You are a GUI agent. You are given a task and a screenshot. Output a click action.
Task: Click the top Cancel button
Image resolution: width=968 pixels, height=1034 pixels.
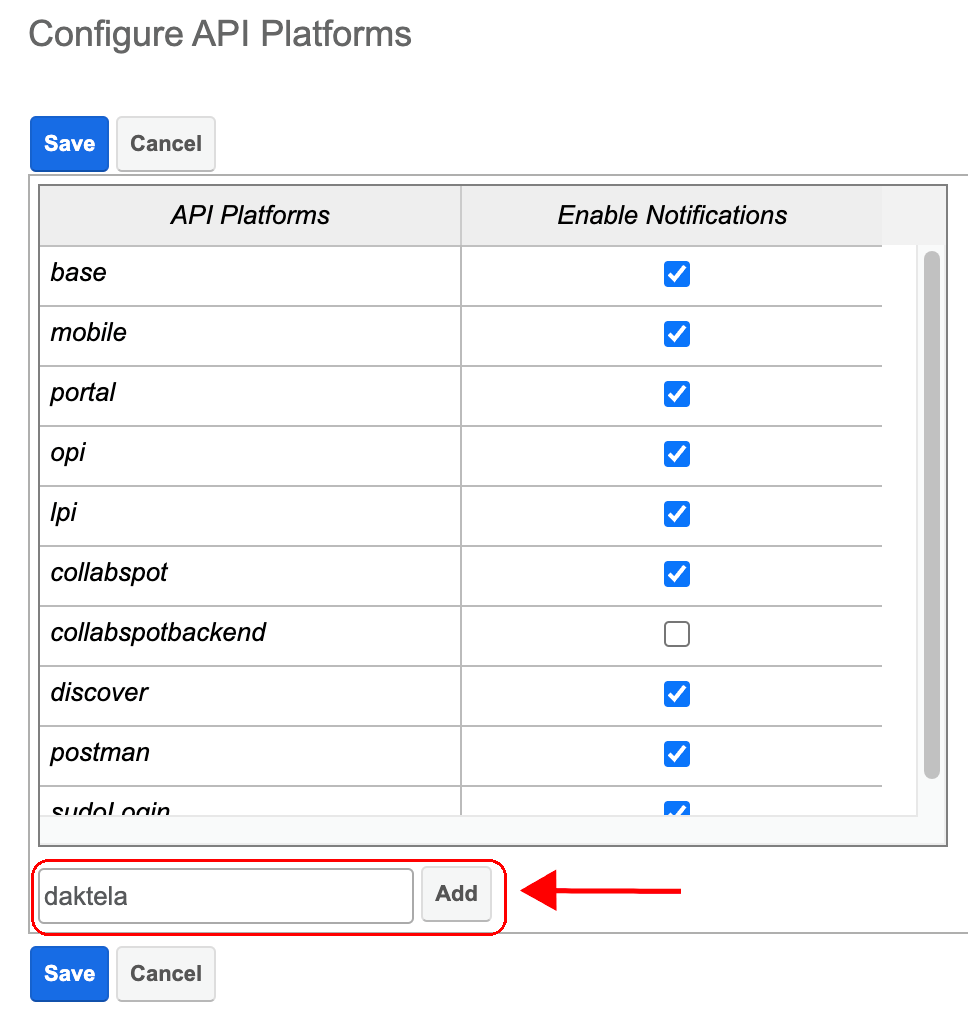point(165,144)
